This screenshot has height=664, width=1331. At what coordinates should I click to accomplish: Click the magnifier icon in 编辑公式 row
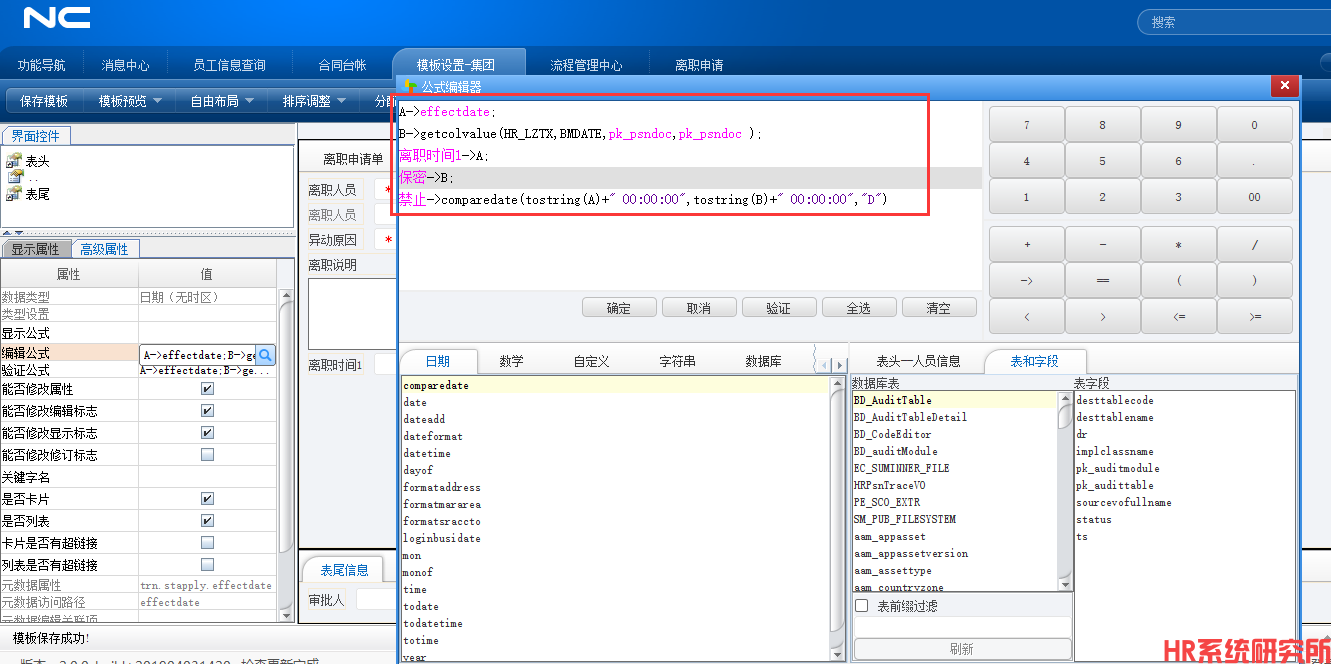265,355
